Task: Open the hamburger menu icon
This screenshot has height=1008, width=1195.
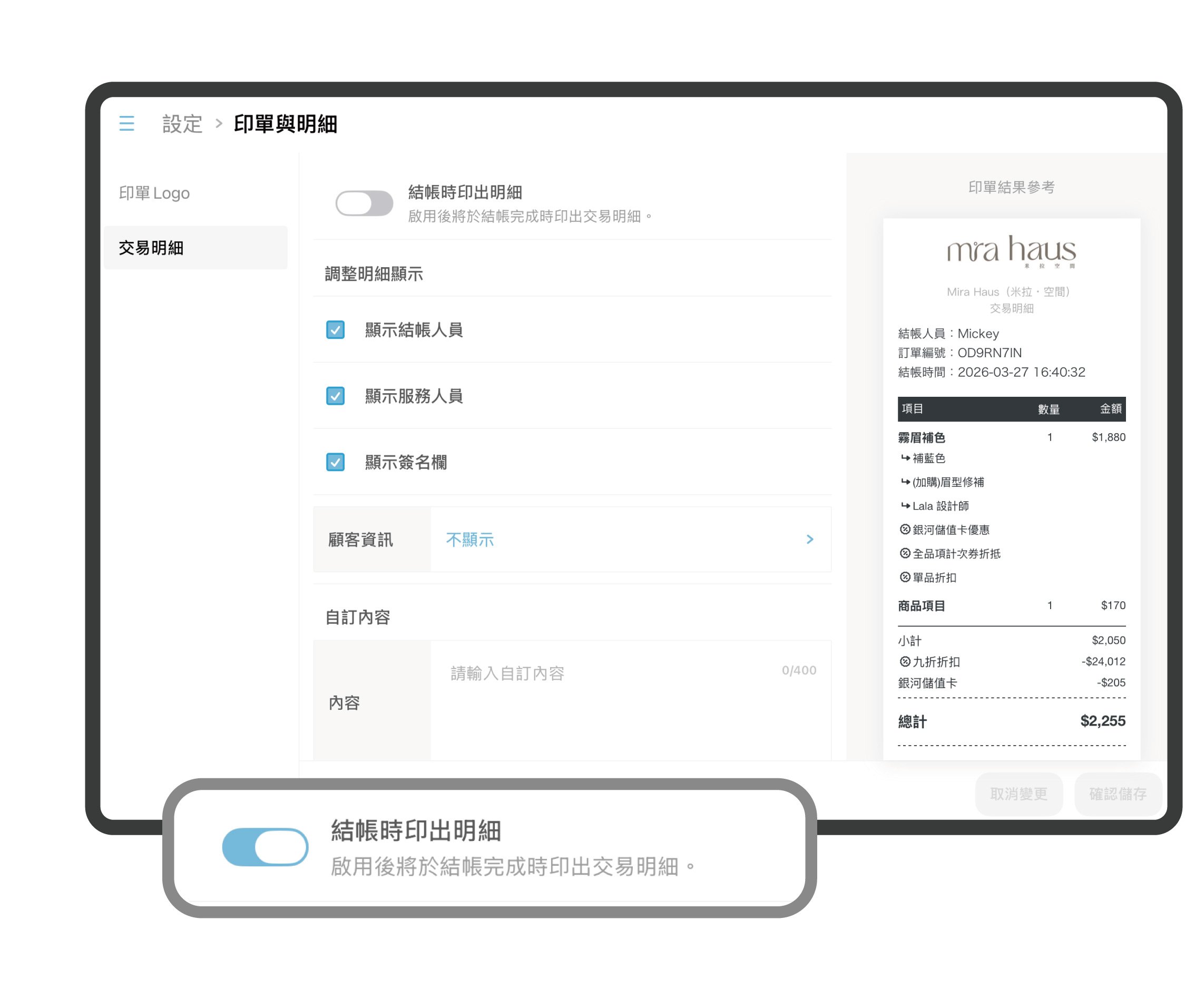Action: pyautogui.click(x=126, y=123)
